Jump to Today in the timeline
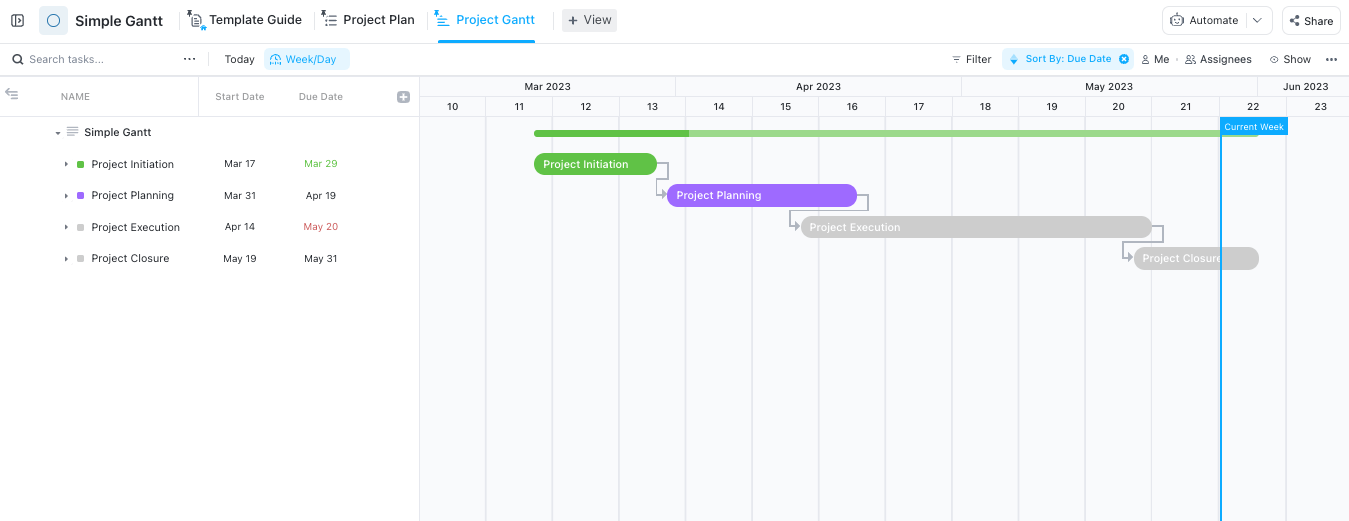 point(239,59)
